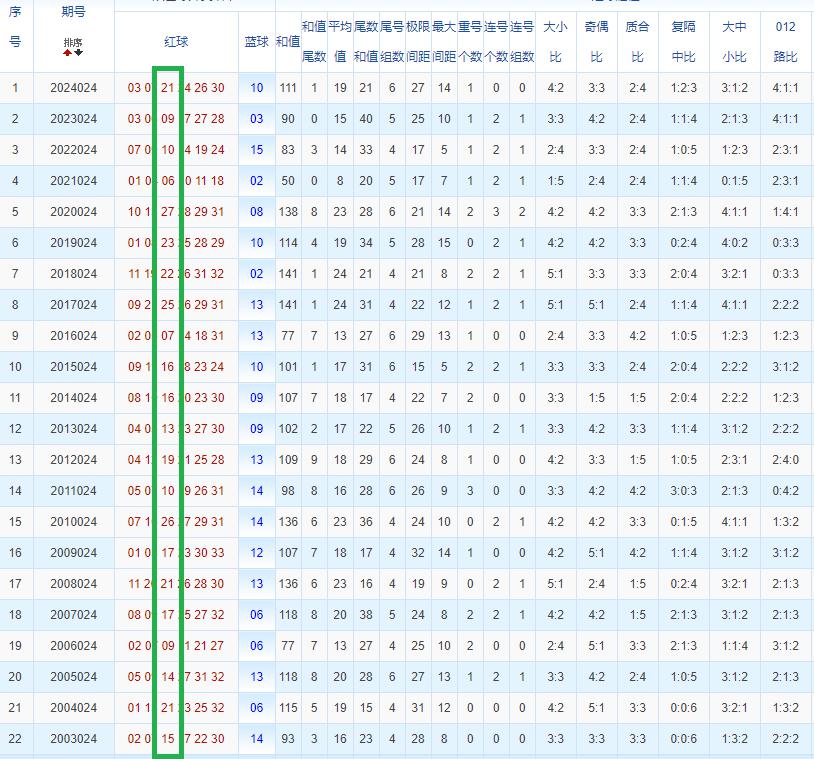Screen dimensions: 814x759
Task: Click highlighted red ball 27 in row 2020024
Action: 168,212
